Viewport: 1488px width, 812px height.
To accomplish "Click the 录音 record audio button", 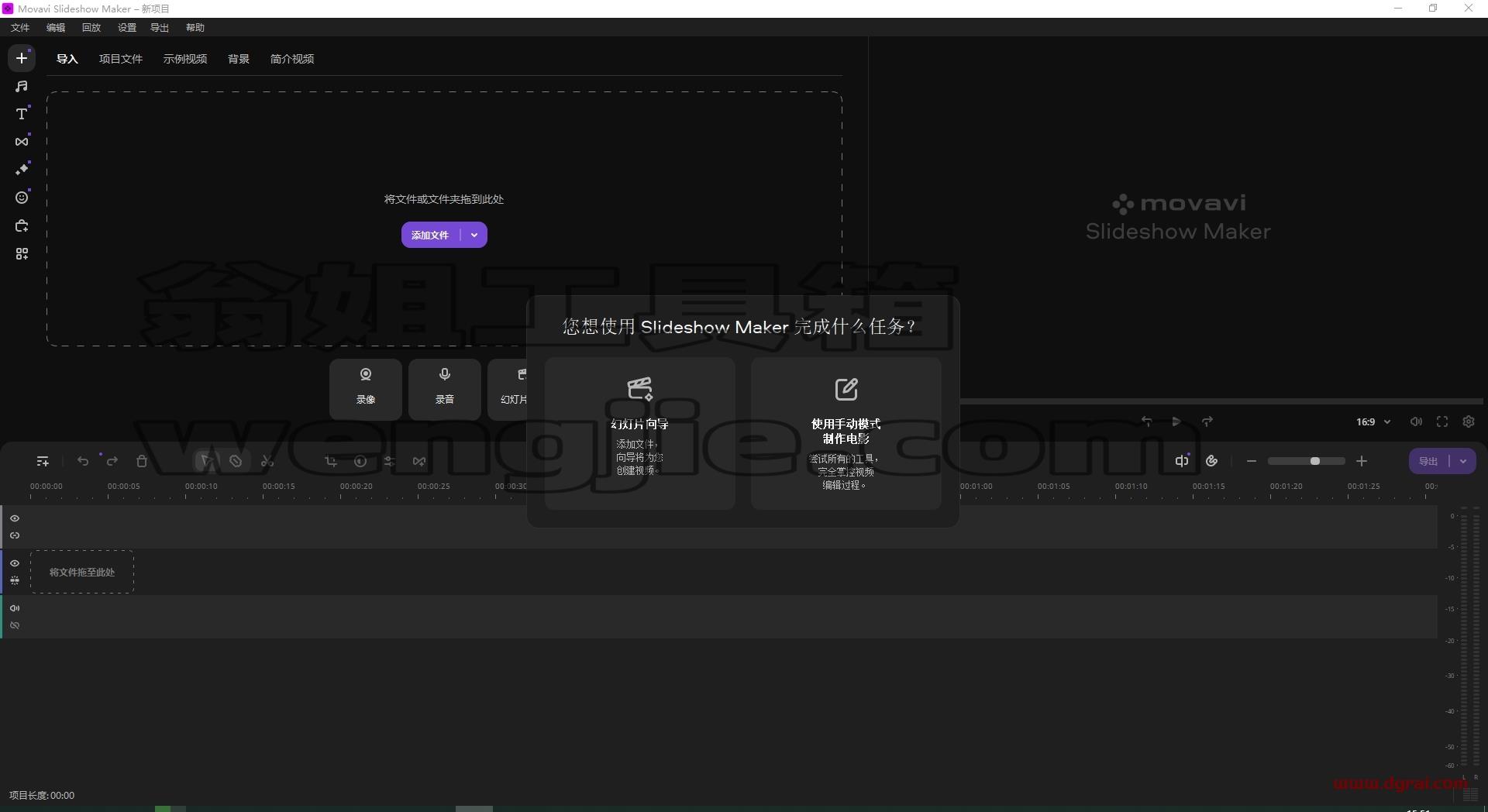I will [445, 389].
